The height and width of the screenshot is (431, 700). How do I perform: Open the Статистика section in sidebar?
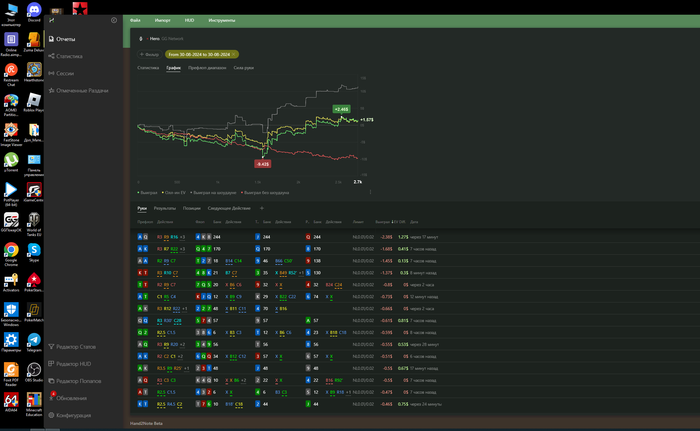pyautogui.click(x=65, y=56)
